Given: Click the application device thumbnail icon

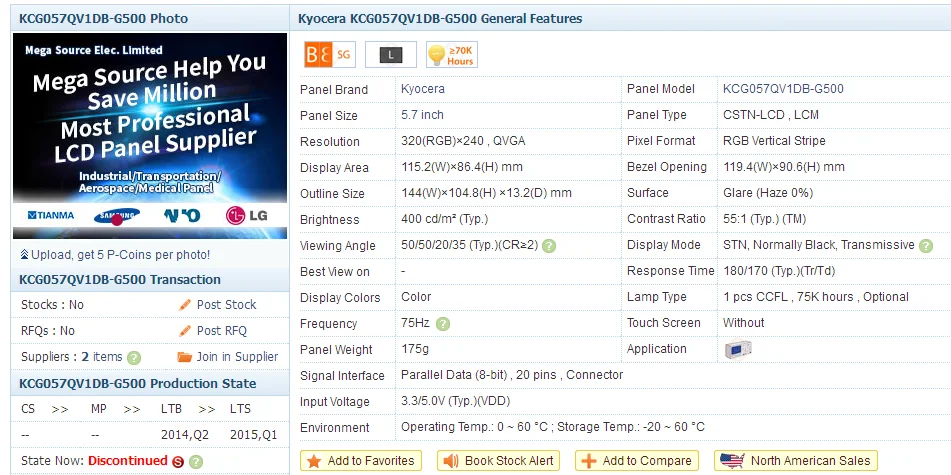Looking at the screenshot, I should 738,349.
